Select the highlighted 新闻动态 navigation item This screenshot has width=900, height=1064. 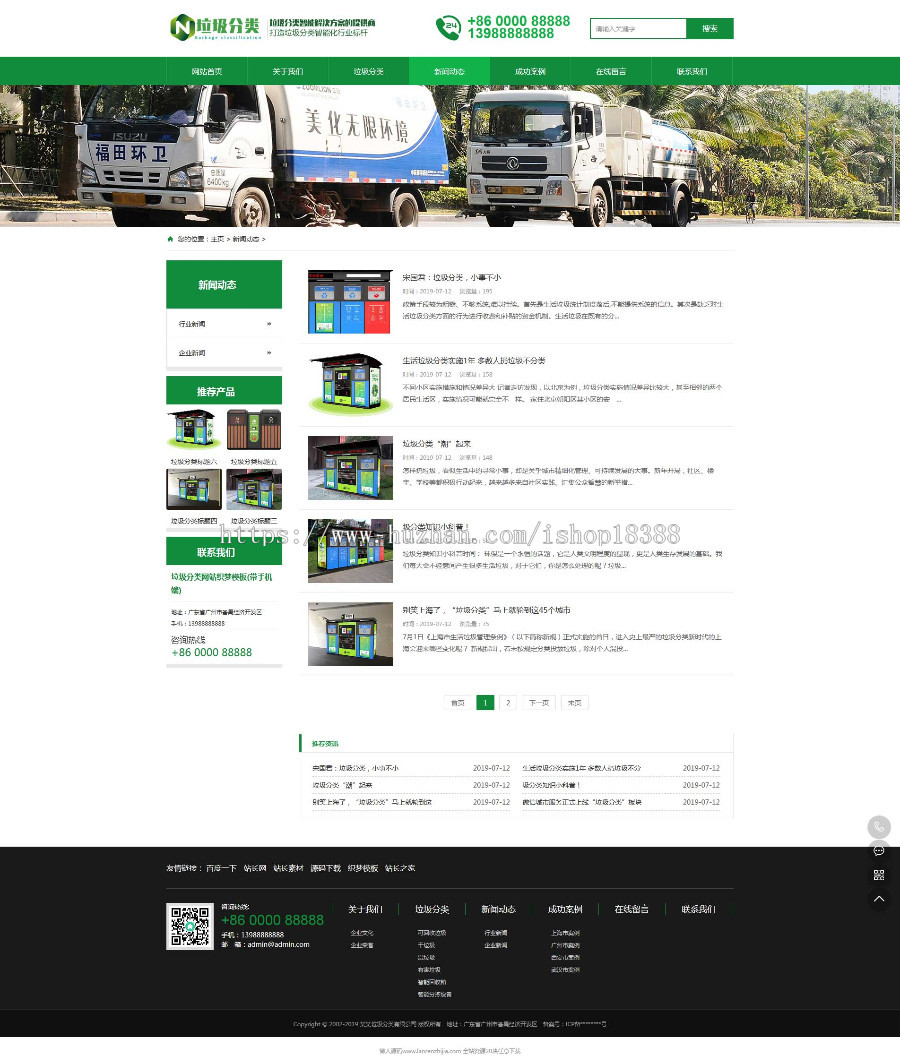coord(449,71)
